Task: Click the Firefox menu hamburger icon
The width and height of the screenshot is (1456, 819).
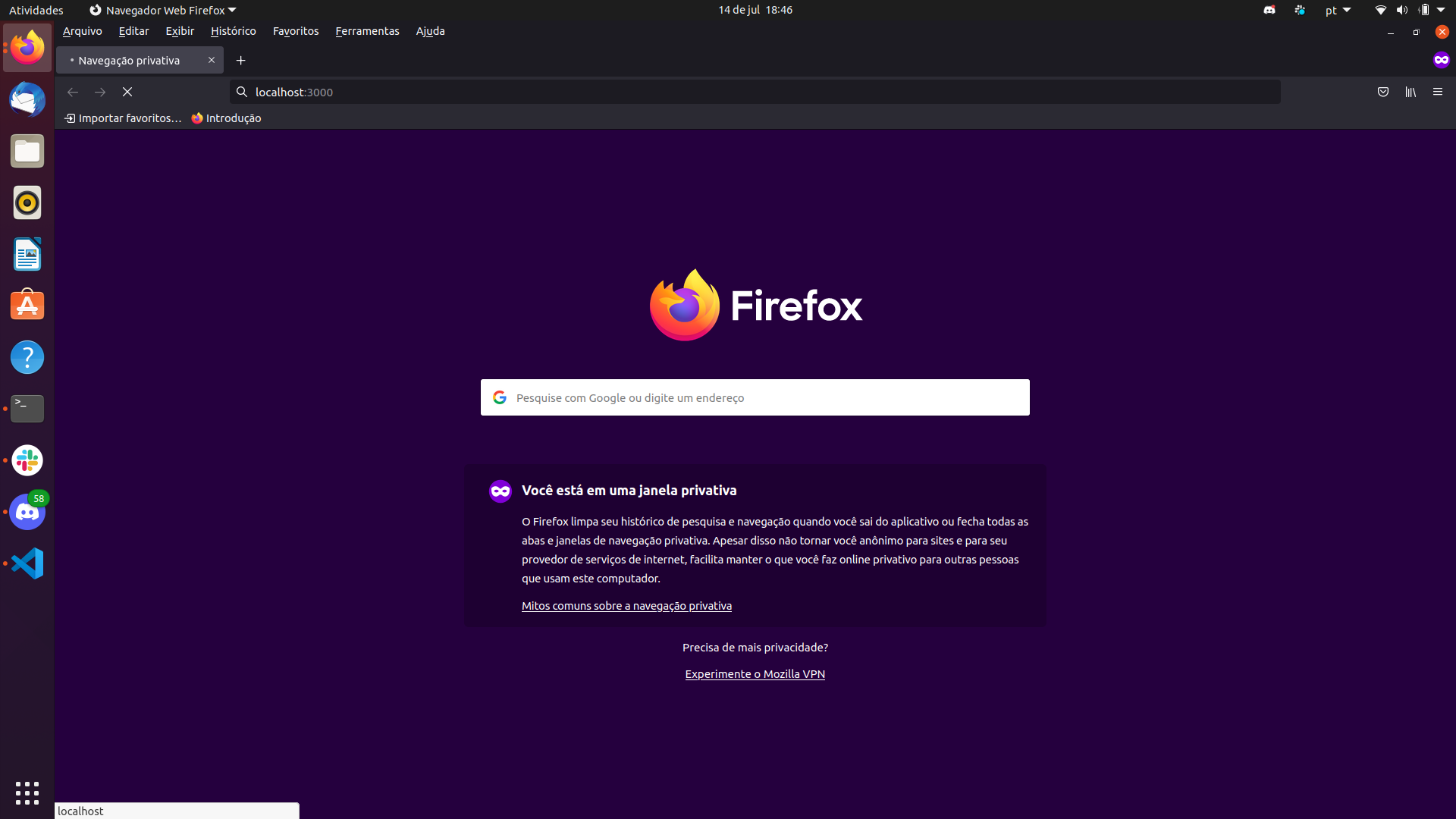Action: 1438,92
